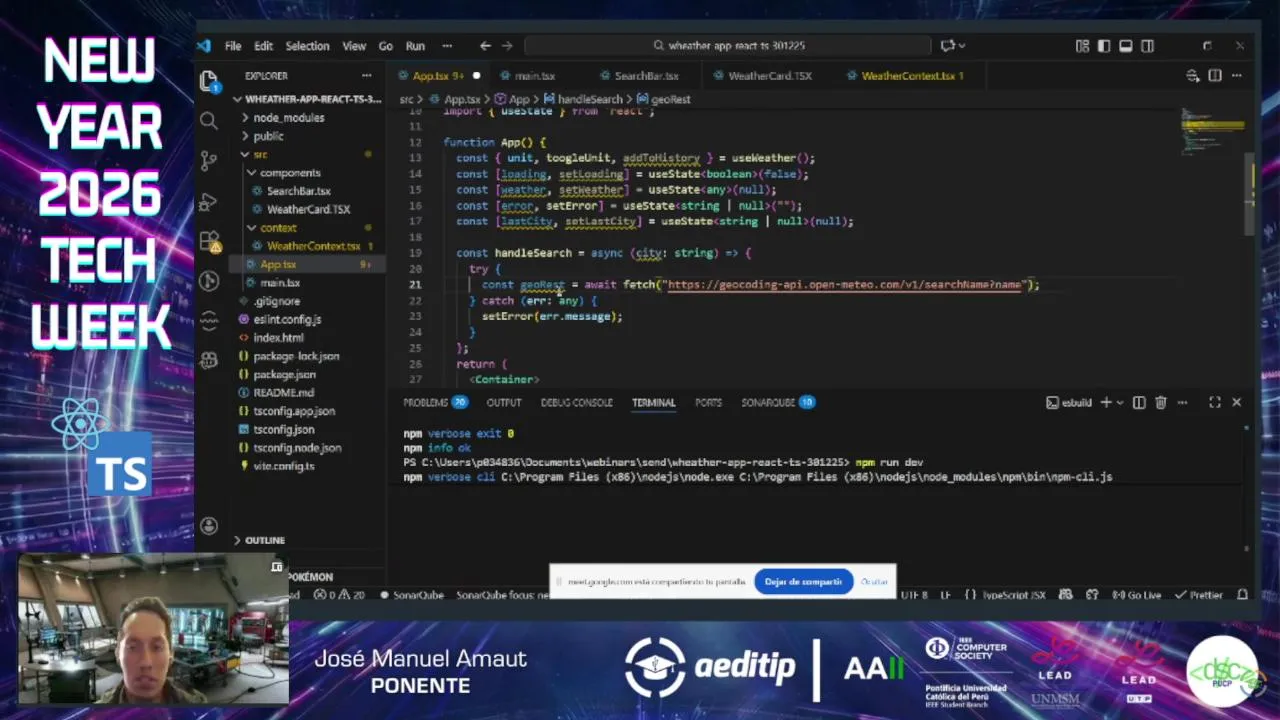Open the Edit menu
The image size is (1280, 720).
pos(263,46)
